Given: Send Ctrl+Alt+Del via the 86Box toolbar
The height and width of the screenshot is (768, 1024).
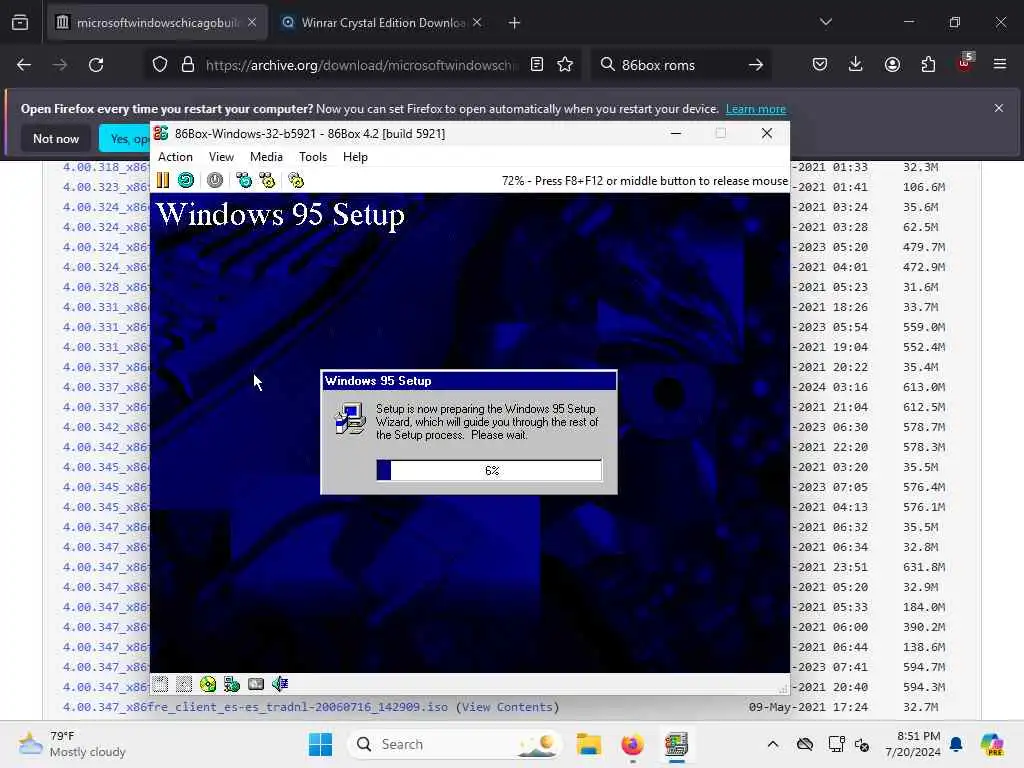Looking at the screenshot, I should pos(244,180).
